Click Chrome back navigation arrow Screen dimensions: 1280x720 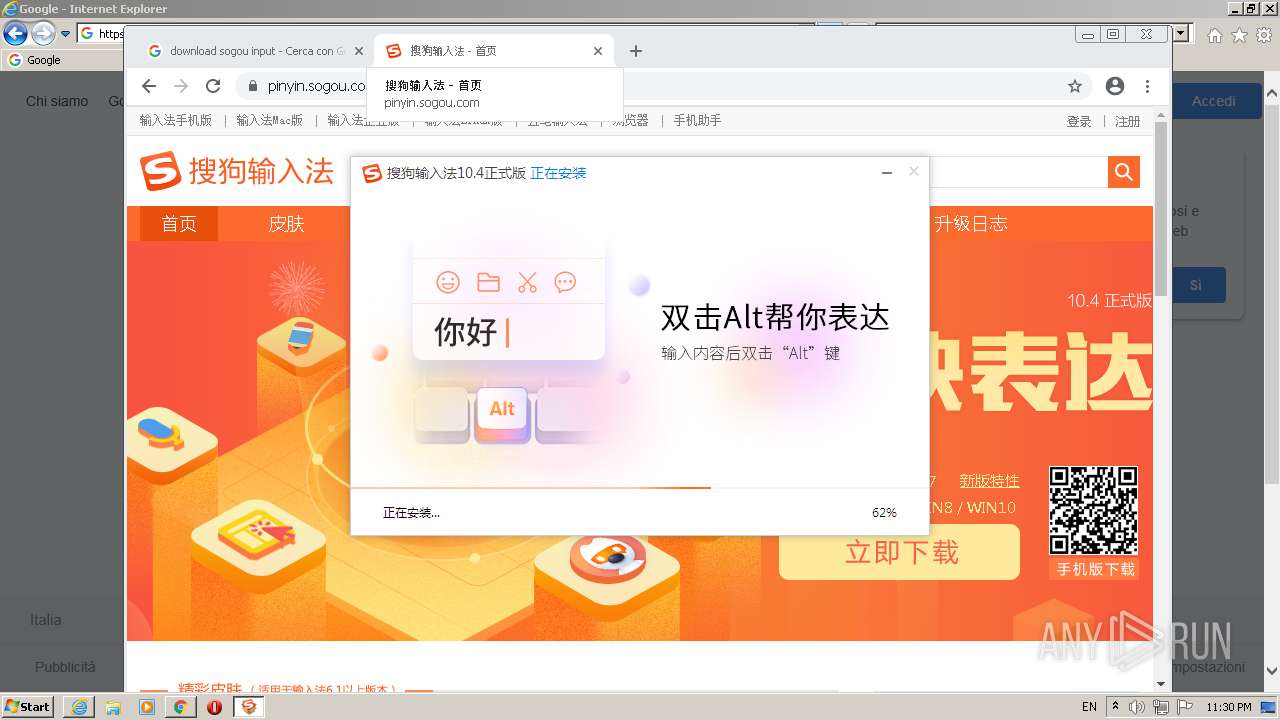point(149,86)
